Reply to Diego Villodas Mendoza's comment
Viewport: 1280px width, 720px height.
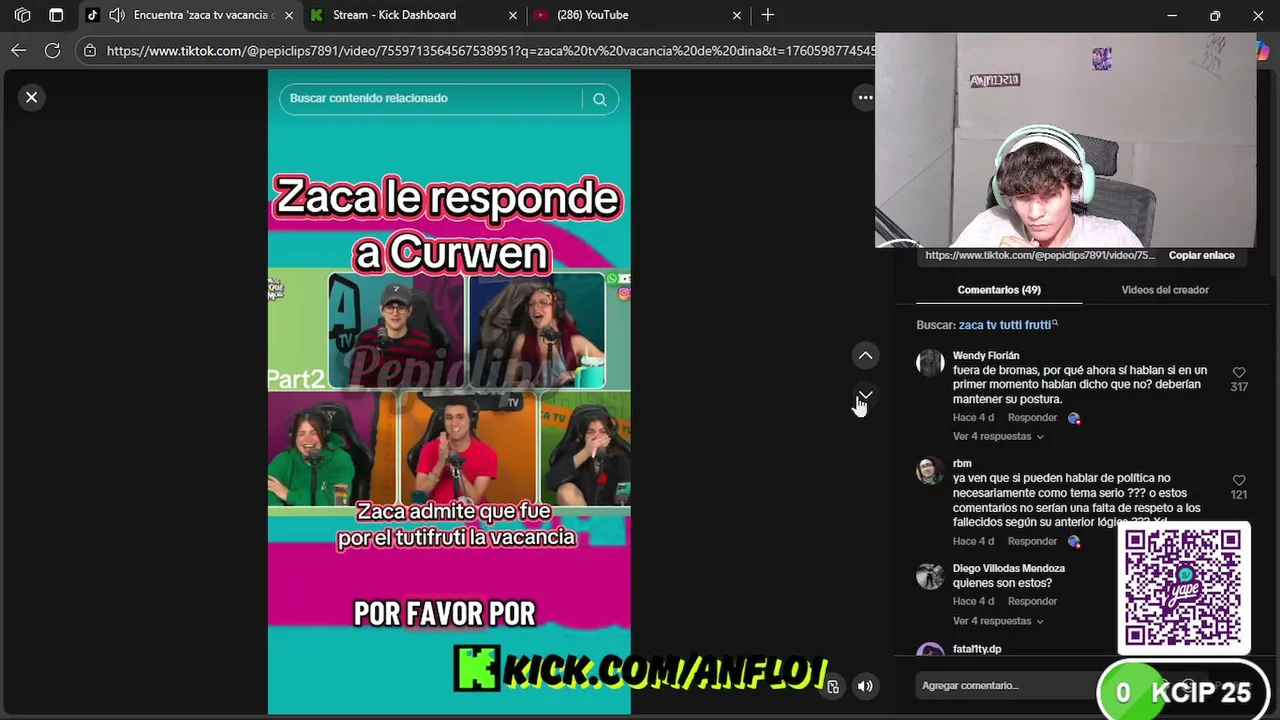point(1032,601)
